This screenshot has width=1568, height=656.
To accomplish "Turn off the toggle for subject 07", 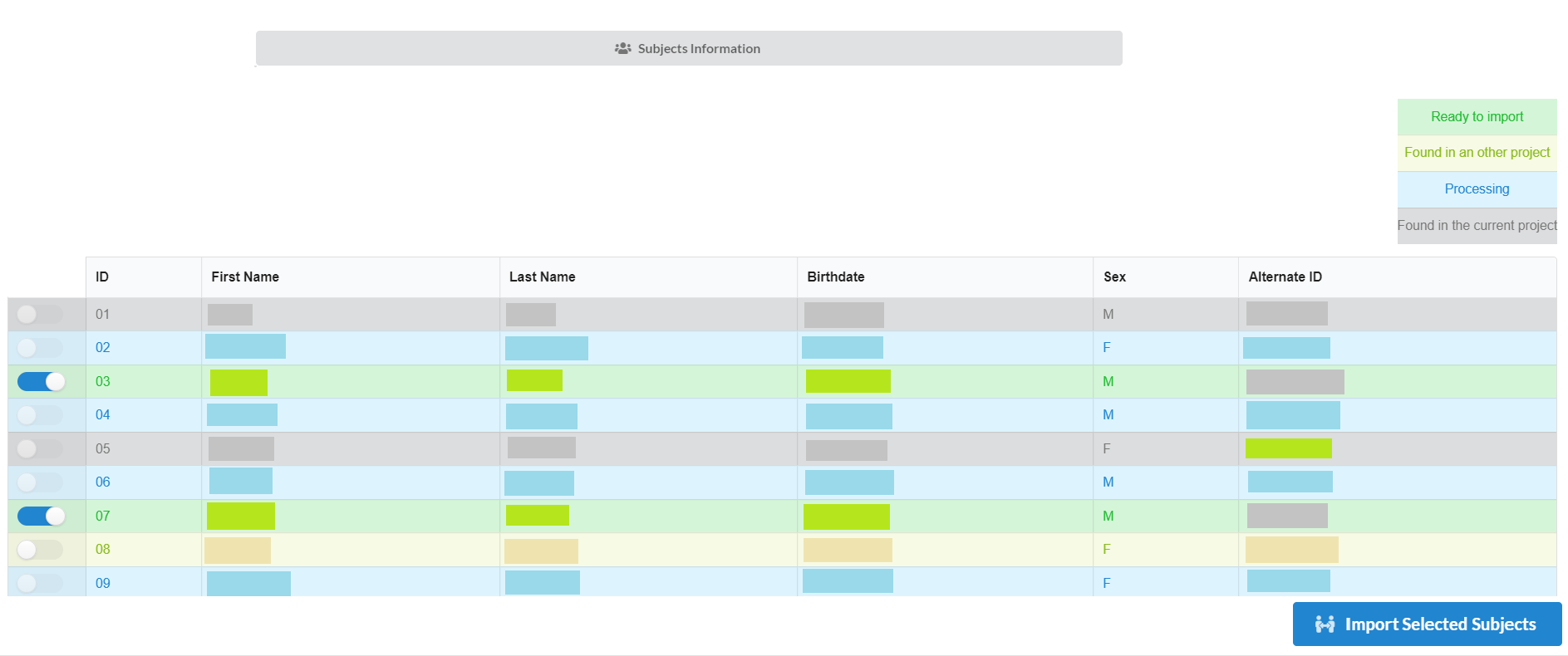I will click(x=41, y=516).
